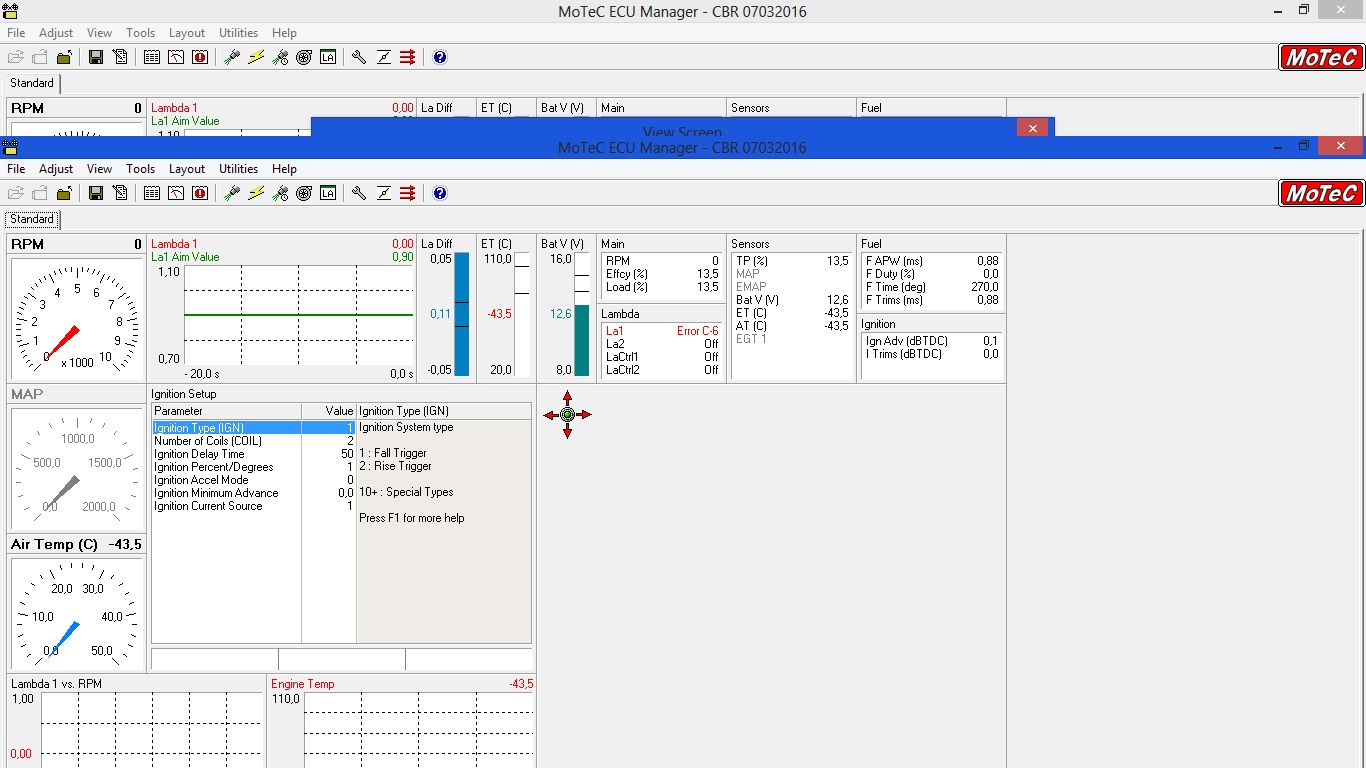Click the MoTeC logo in the front window
Screen dimensions: 1366x768
pos(1321,193)
